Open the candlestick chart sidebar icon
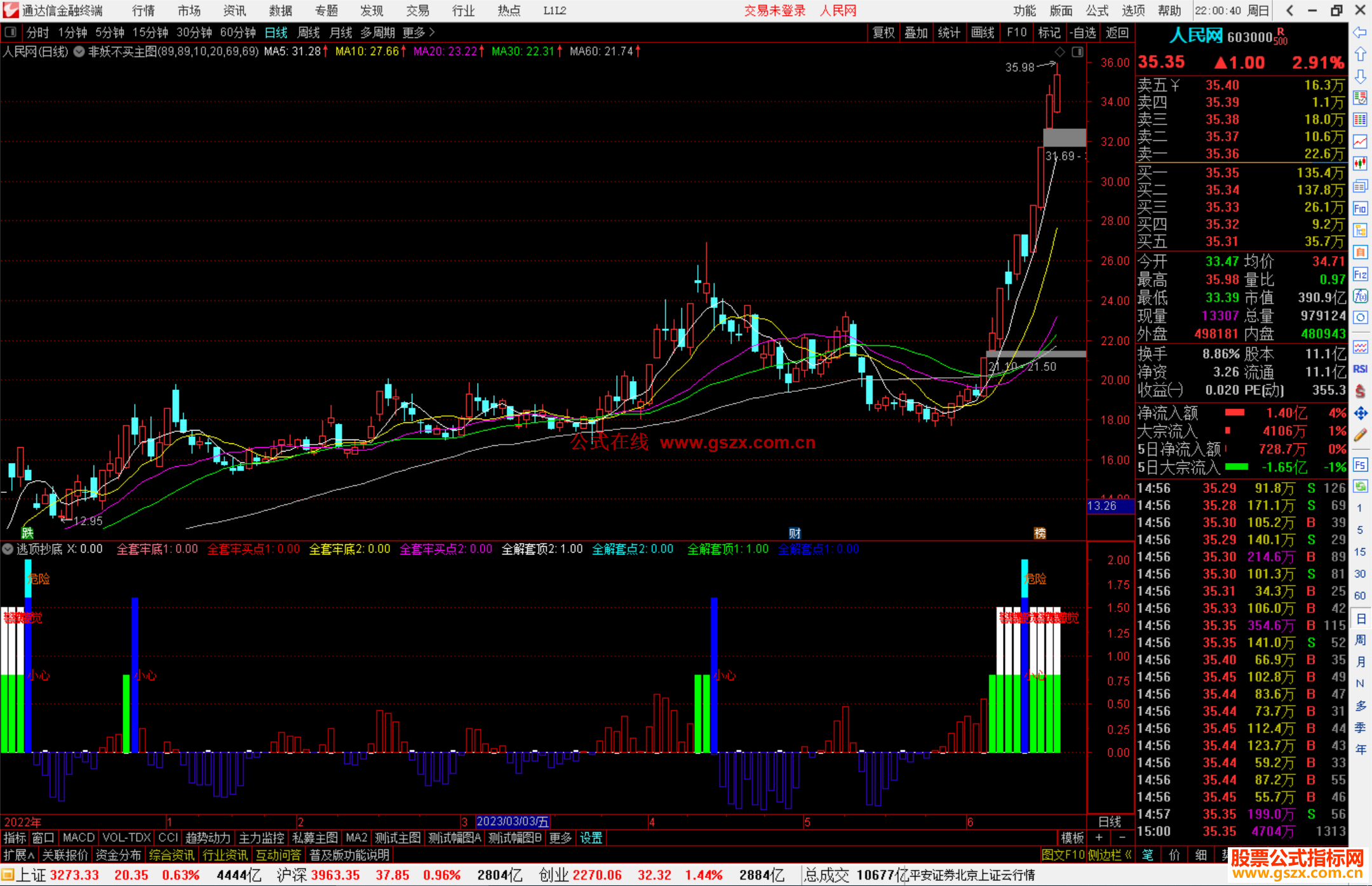Image resolution: width=1372 pixels, height=886 pixels. [x=1360, y=164]
